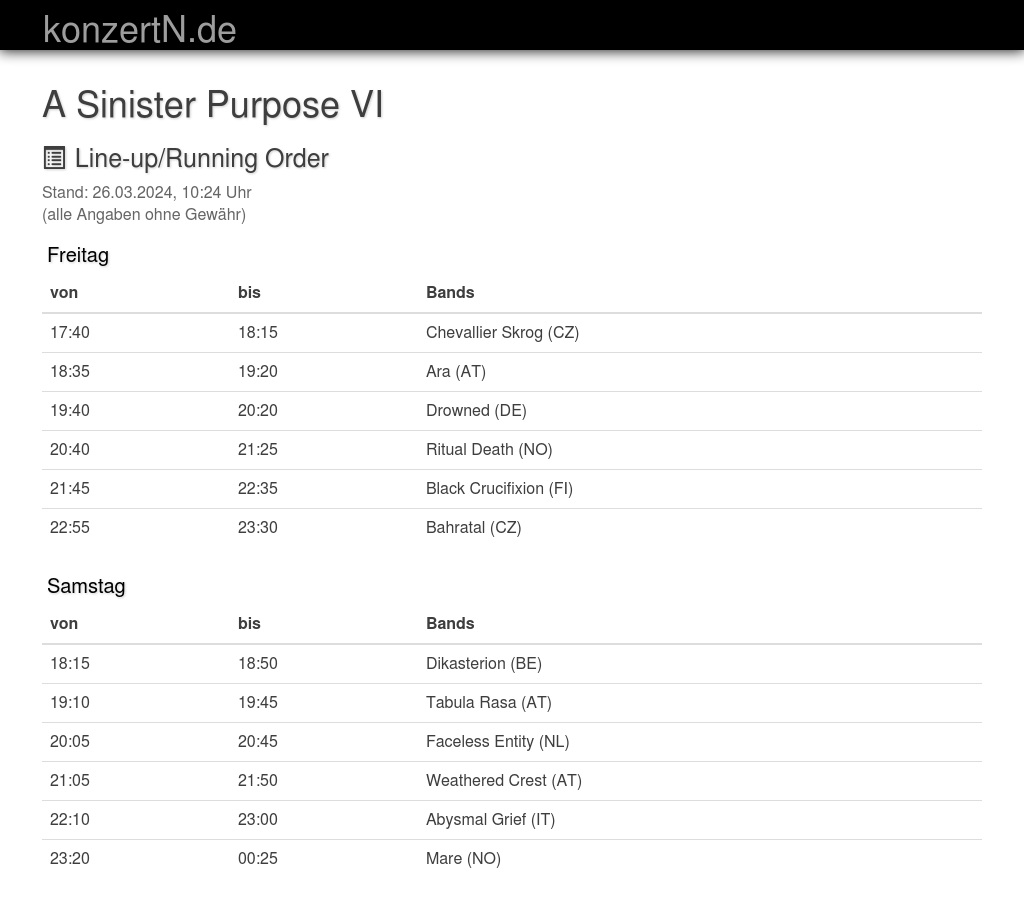This screenshot has height=898, width=1024.
Task: Click the A Sinister Purpose VI heading
Action: [213, 105]
